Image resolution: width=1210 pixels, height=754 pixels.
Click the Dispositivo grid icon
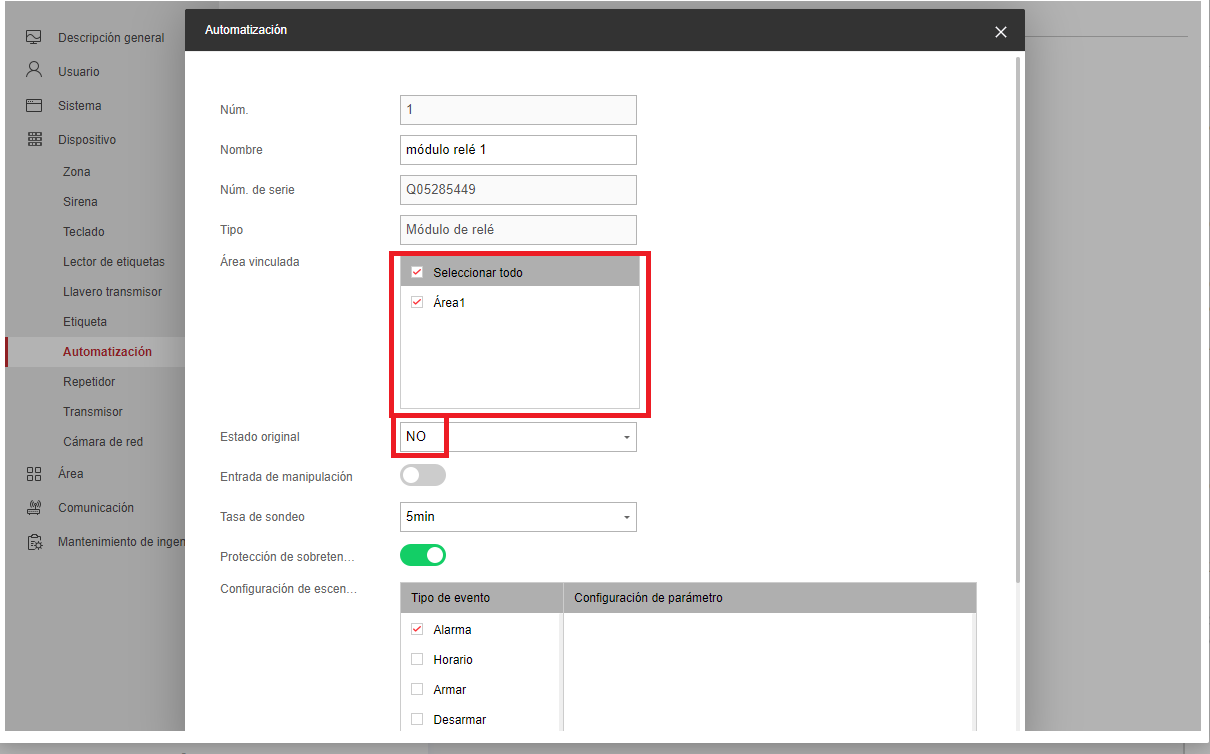click(x=34, y=139)
